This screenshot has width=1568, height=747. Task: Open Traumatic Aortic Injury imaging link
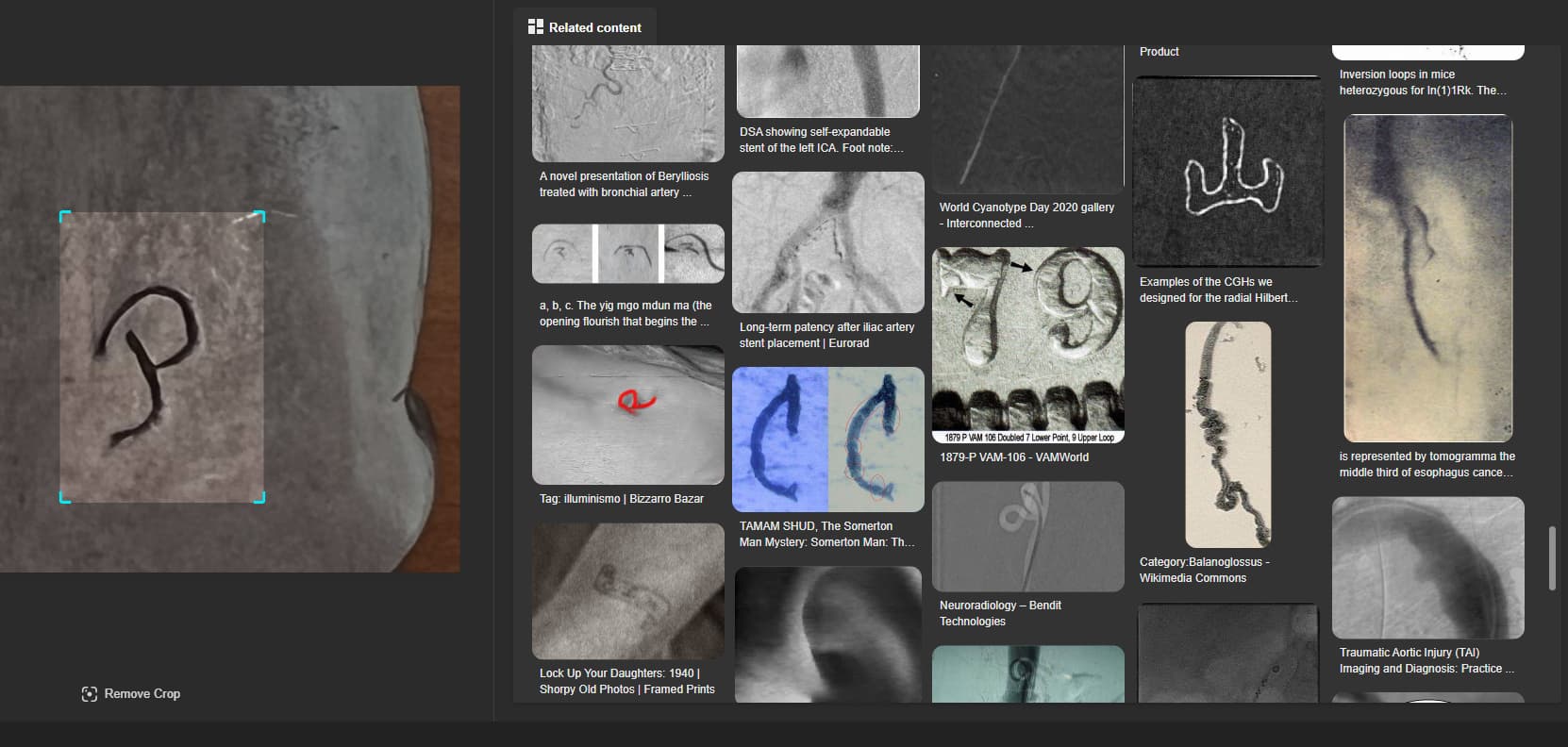1426,660
